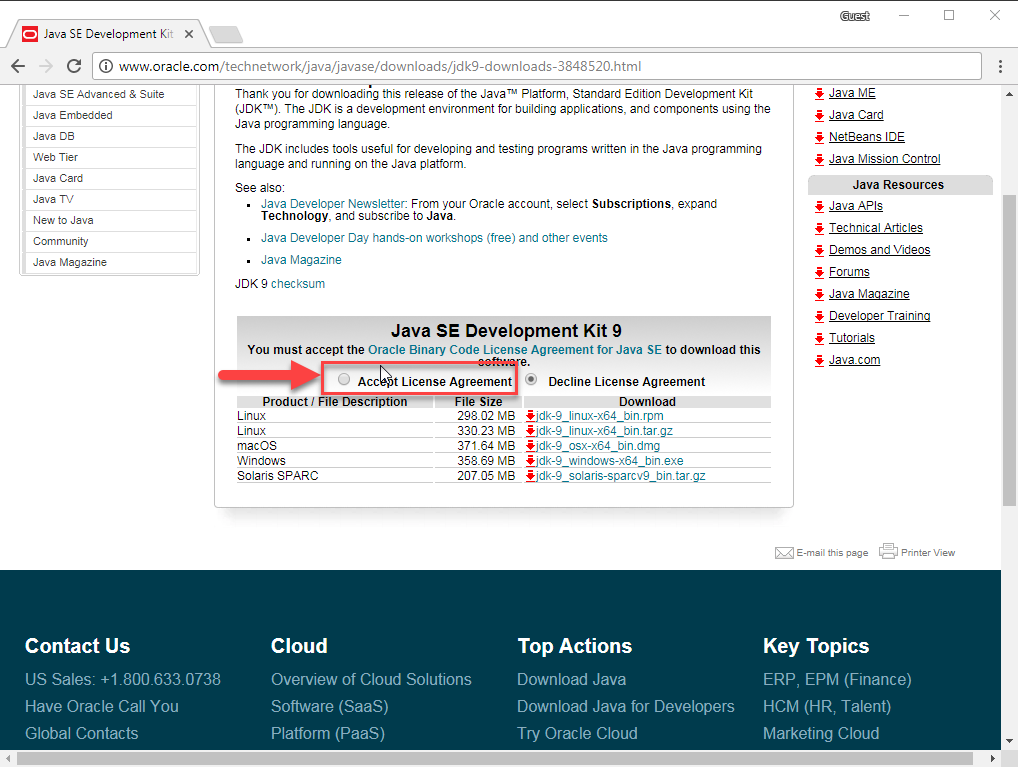Select Accept License Agreement radio button
Viewport: 1018px width, 767px height.
pyautogui.click(x=344, y=380)
